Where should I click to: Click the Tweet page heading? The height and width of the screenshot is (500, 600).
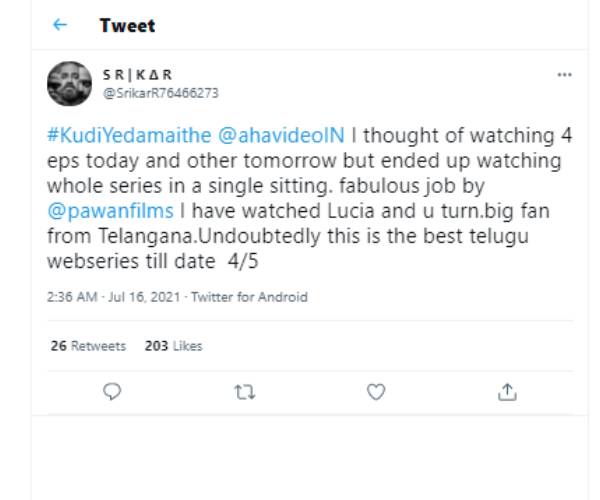point(127,25)
